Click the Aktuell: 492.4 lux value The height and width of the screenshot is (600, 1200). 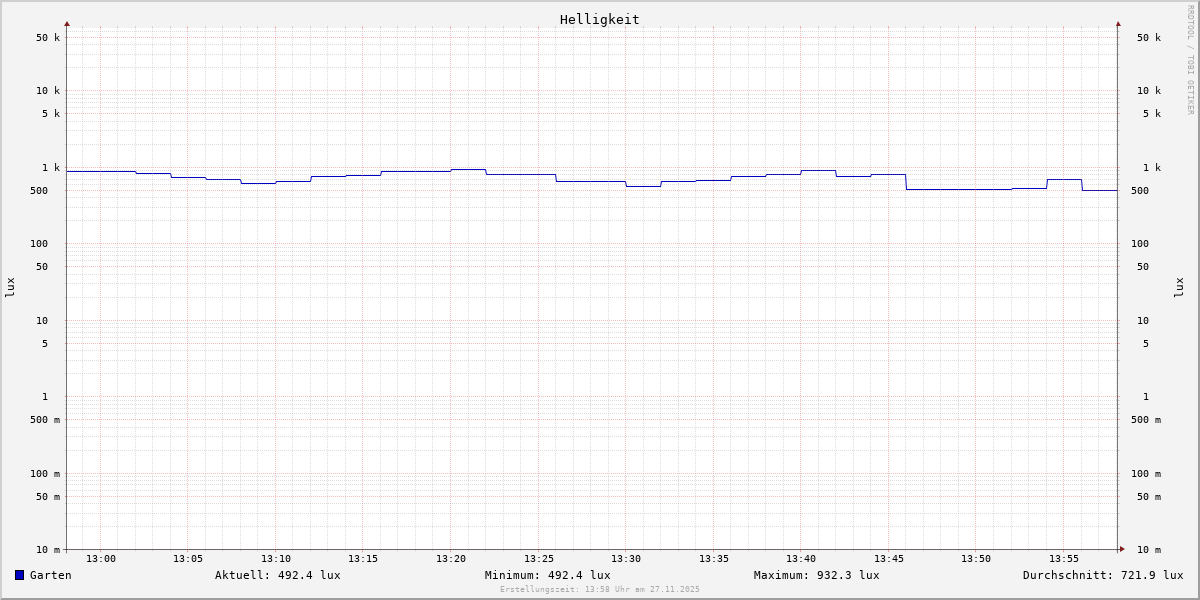pyautogui.click(x=277, y=575)
